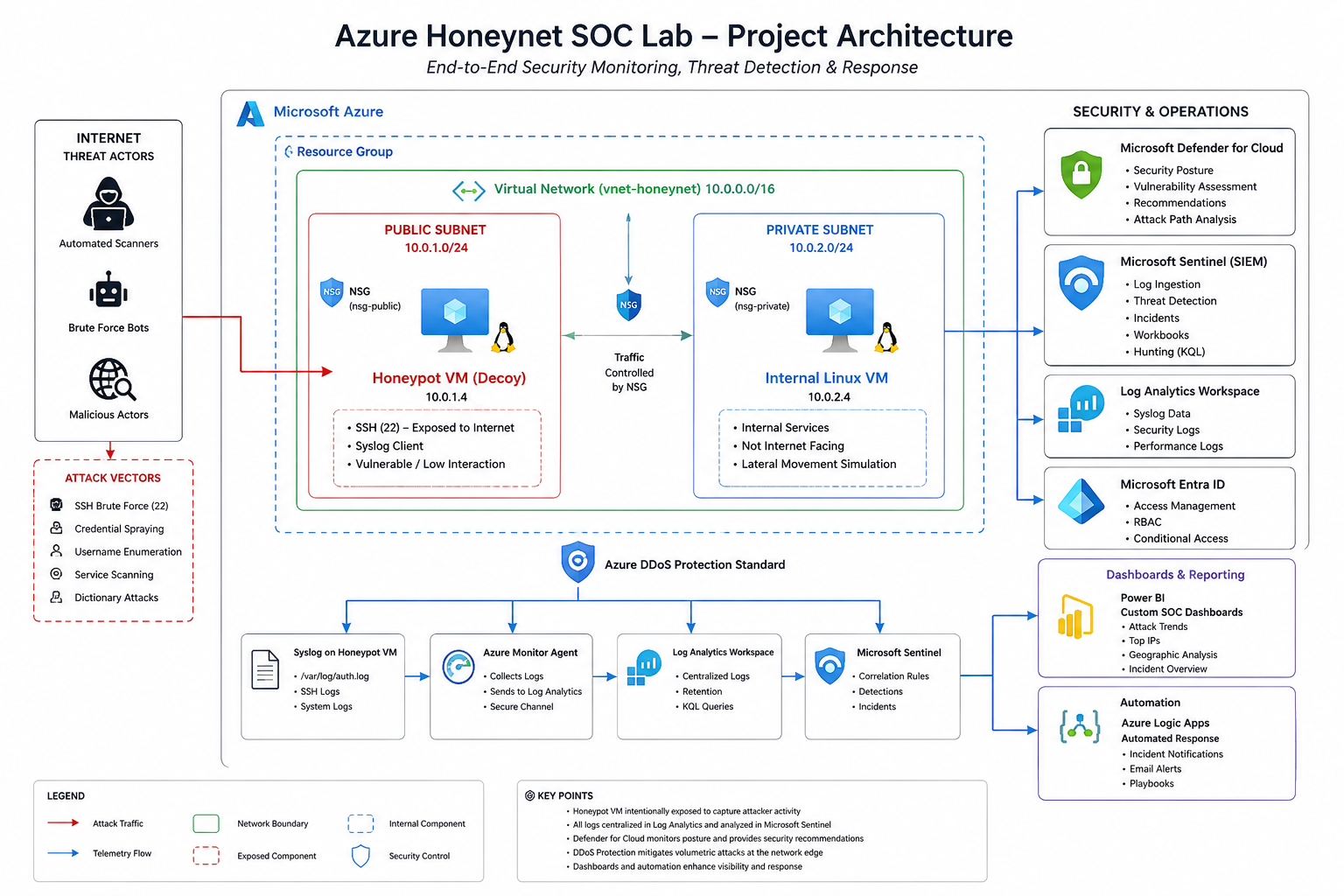Screen dimensions: 1344x896
Task: Click the Defender for Cloud green shield icon
Action: click(x=1081, y=173)
